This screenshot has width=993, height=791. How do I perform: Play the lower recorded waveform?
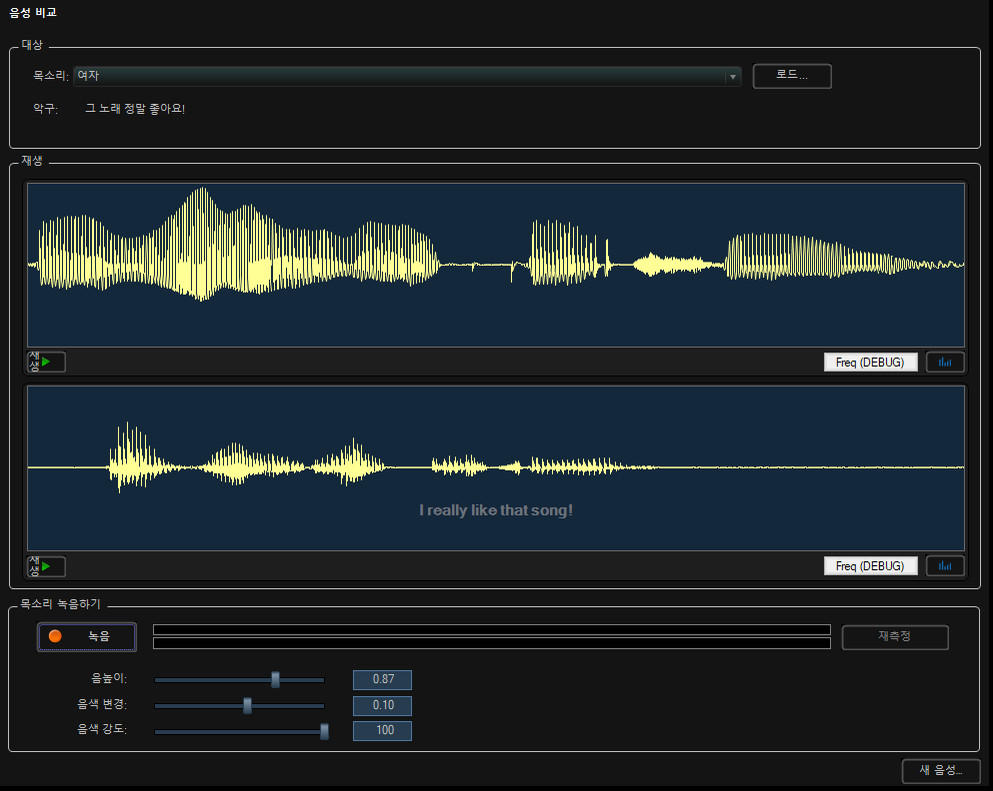click(46, 567)
